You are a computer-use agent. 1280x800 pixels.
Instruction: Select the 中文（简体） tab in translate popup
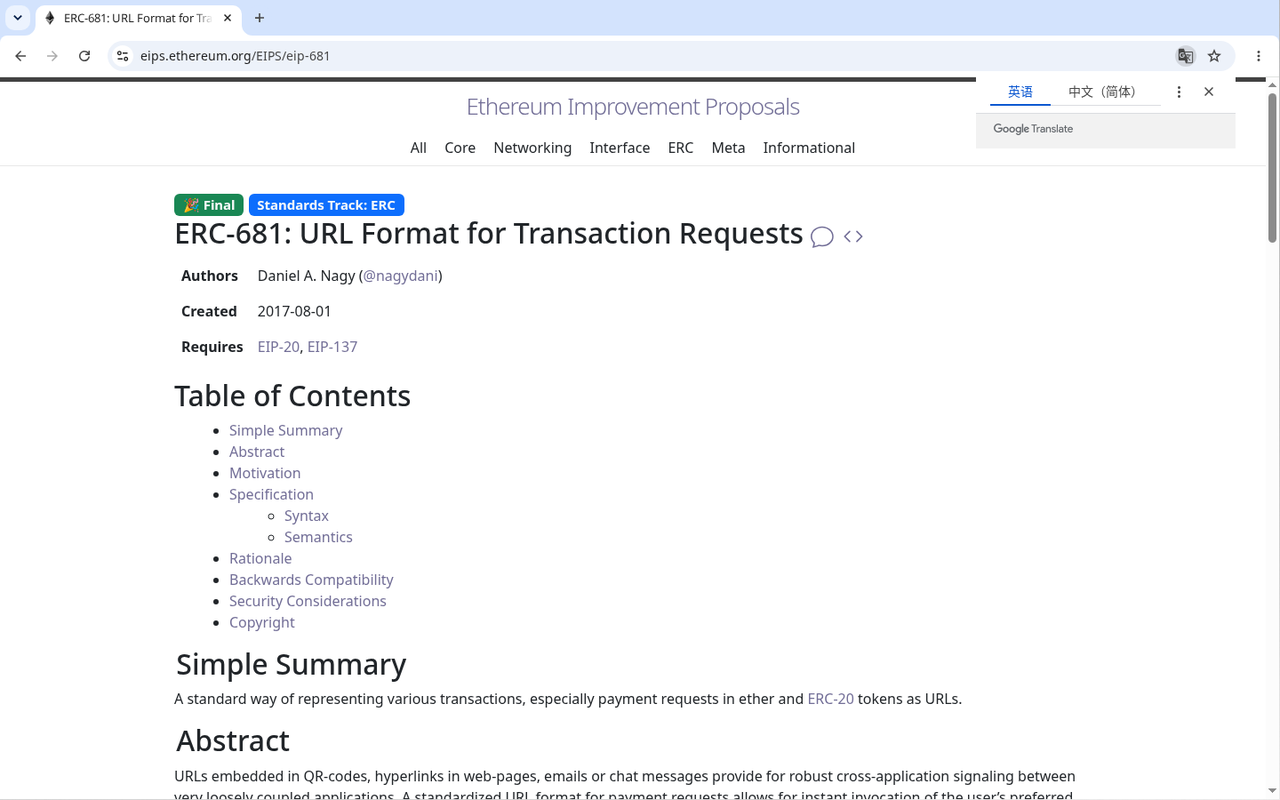pyautogui.click(x=1106, y=92)
